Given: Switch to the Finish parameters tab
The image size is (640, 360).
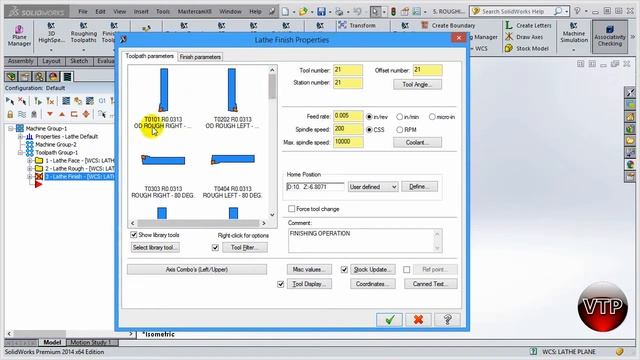Looking at the screenshot, I should coord(200,57).
